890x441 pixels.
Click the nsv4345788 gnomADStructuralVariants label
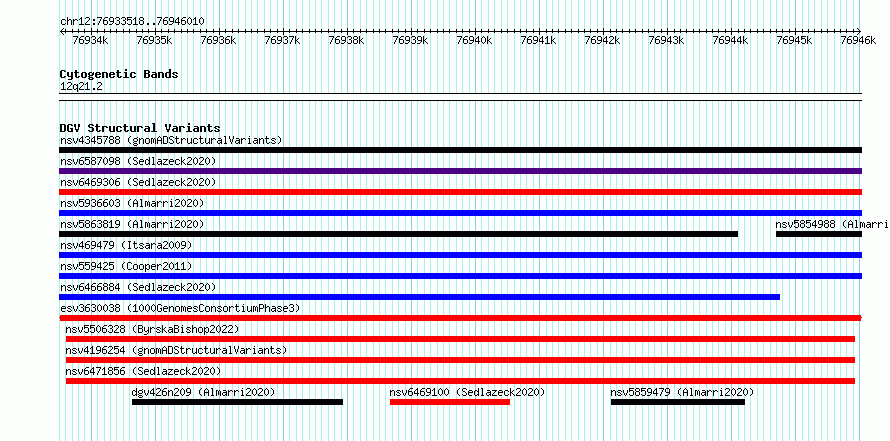point(171,140)
